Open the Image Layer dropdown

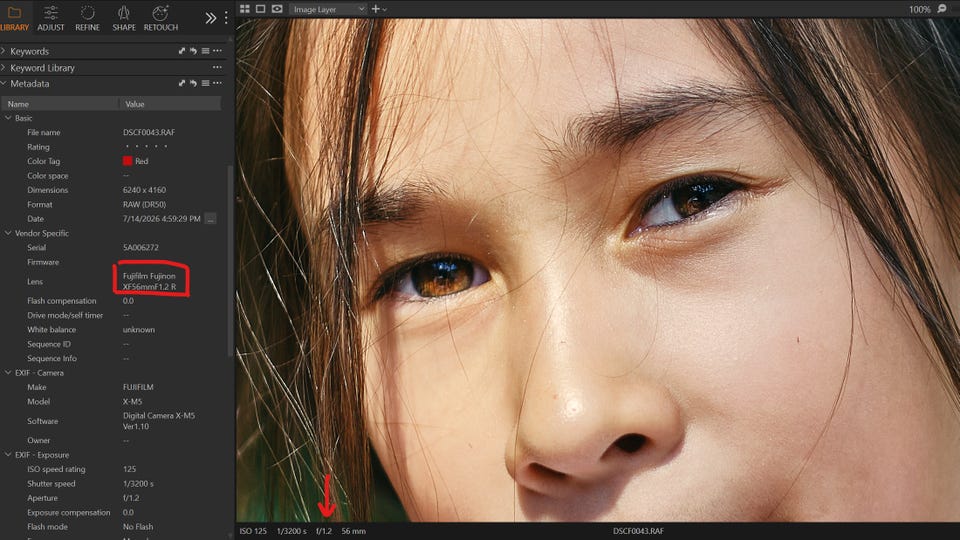(x=328, y=9)
